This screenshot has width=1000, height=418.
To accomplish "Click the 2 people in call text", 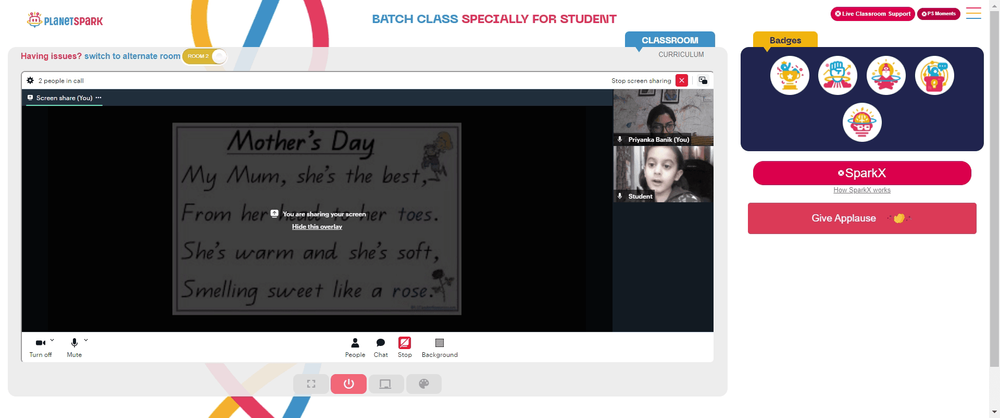I will [61, 81].
